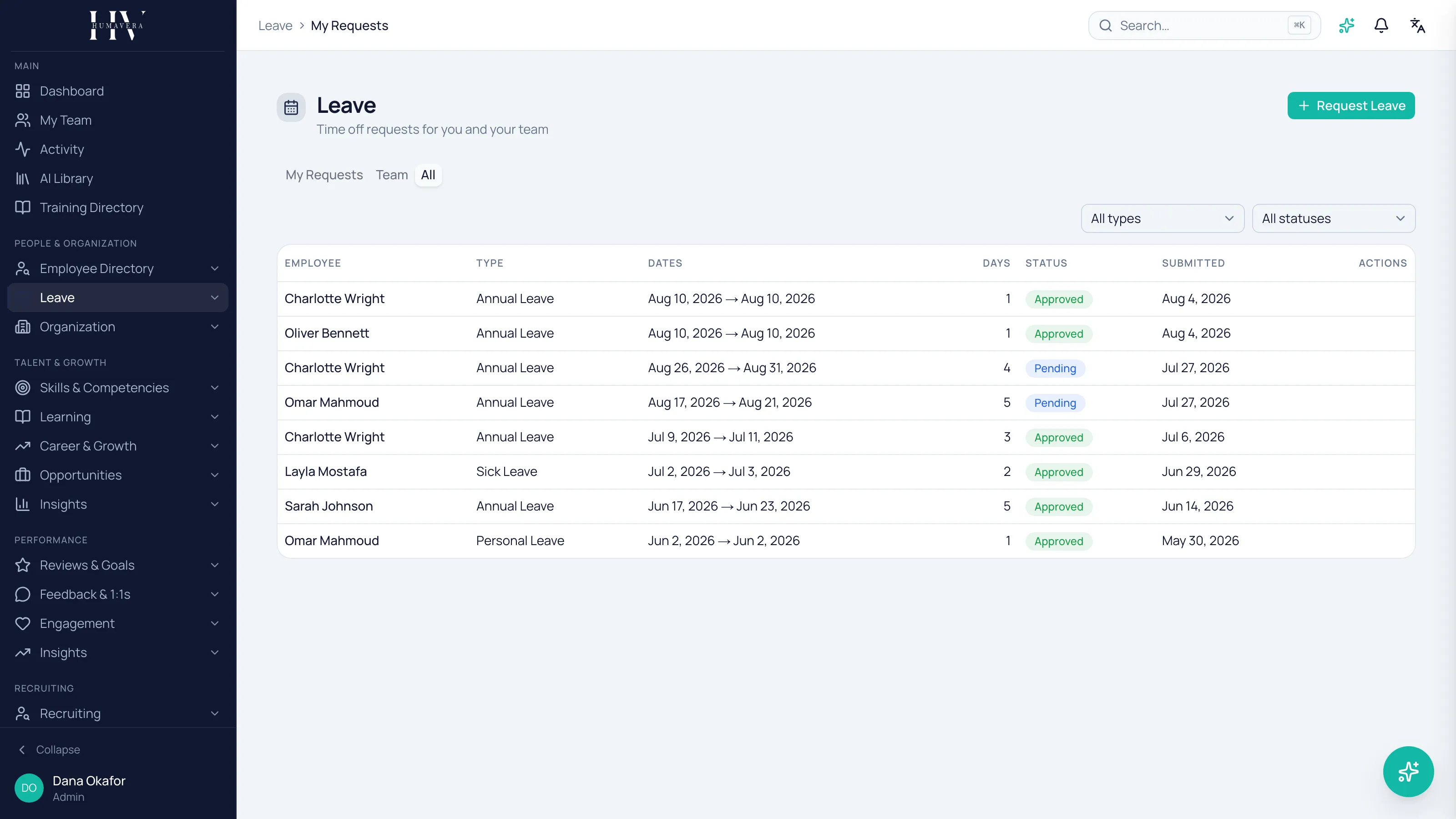Open the Learning book icon
This screenshot has width=1456, height=819.
[23, 417]
